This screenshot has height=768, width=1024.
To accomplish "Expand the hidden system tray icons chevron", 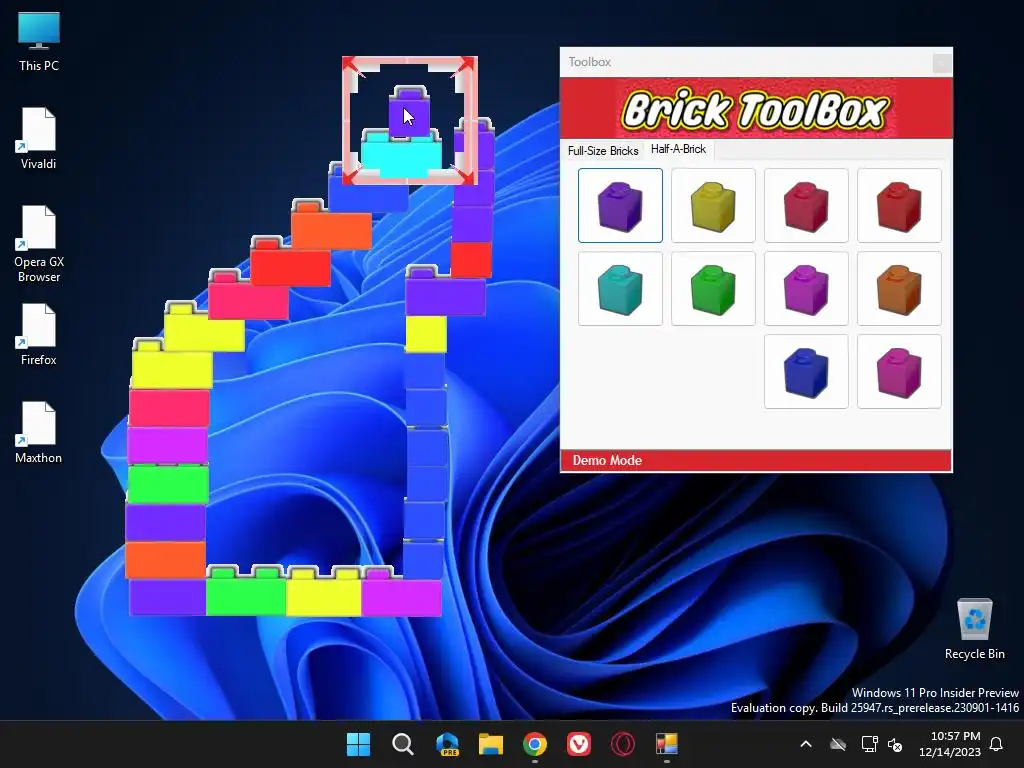I will tap(806, 744).
